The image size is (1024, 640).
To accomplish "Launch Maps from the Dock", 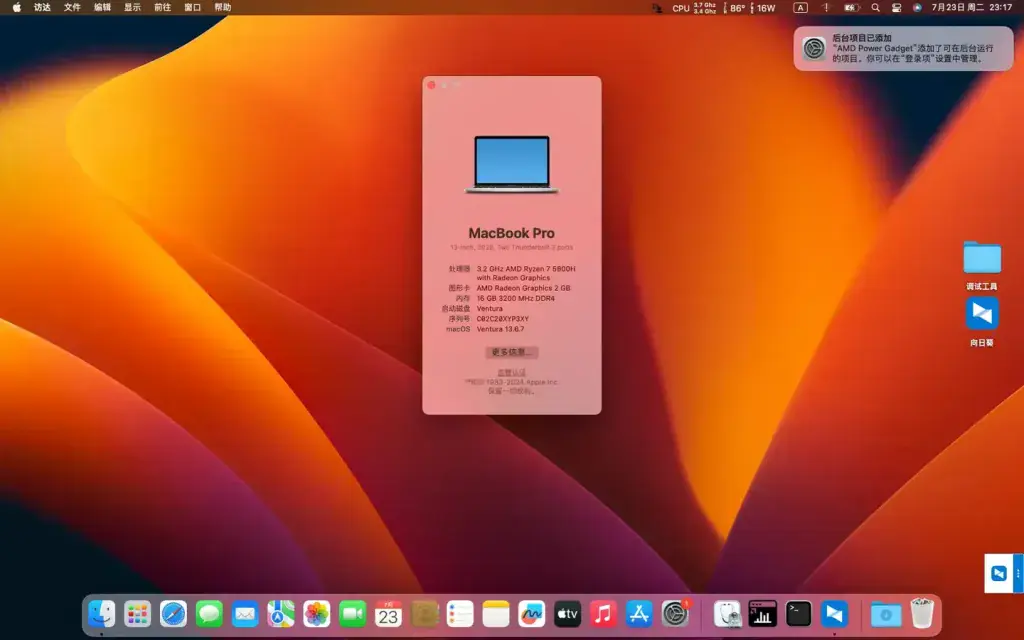I will tap(281, 614).
